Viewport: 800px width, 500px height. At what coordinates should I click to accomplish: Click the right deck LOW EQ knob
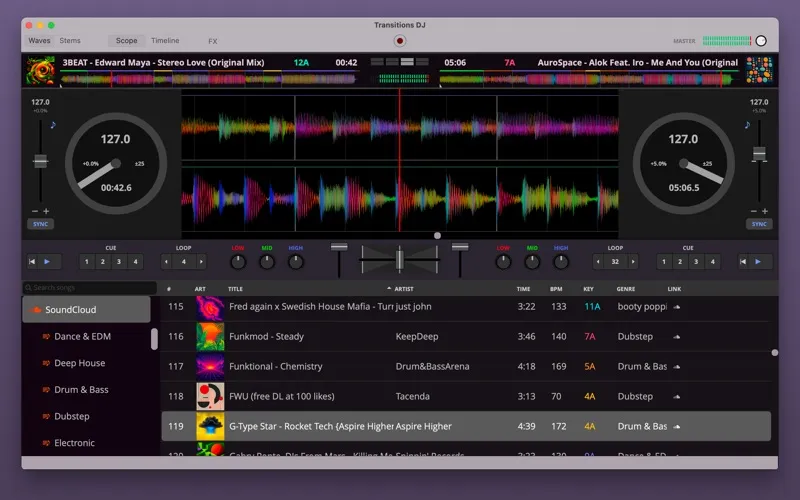coord(503,262)
